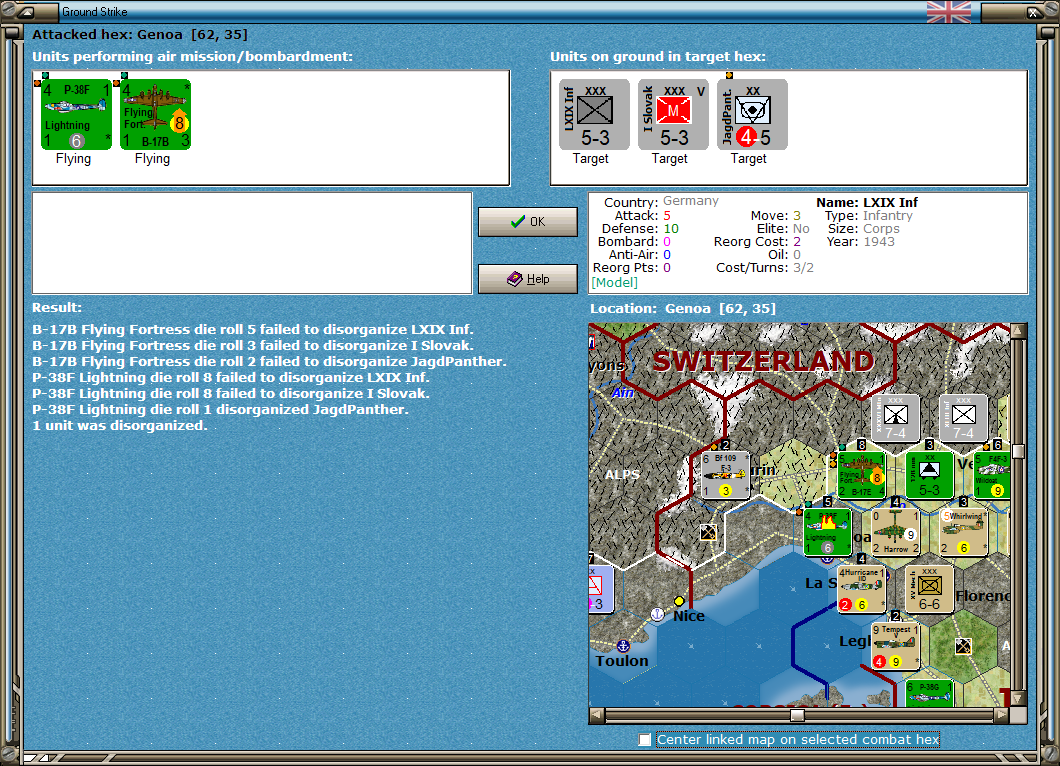Image resolution: width=1060 pixels, height=766 pixels.
Task: Click result line '1 unit was disorganized.'
Action: (x=120, y=426)
